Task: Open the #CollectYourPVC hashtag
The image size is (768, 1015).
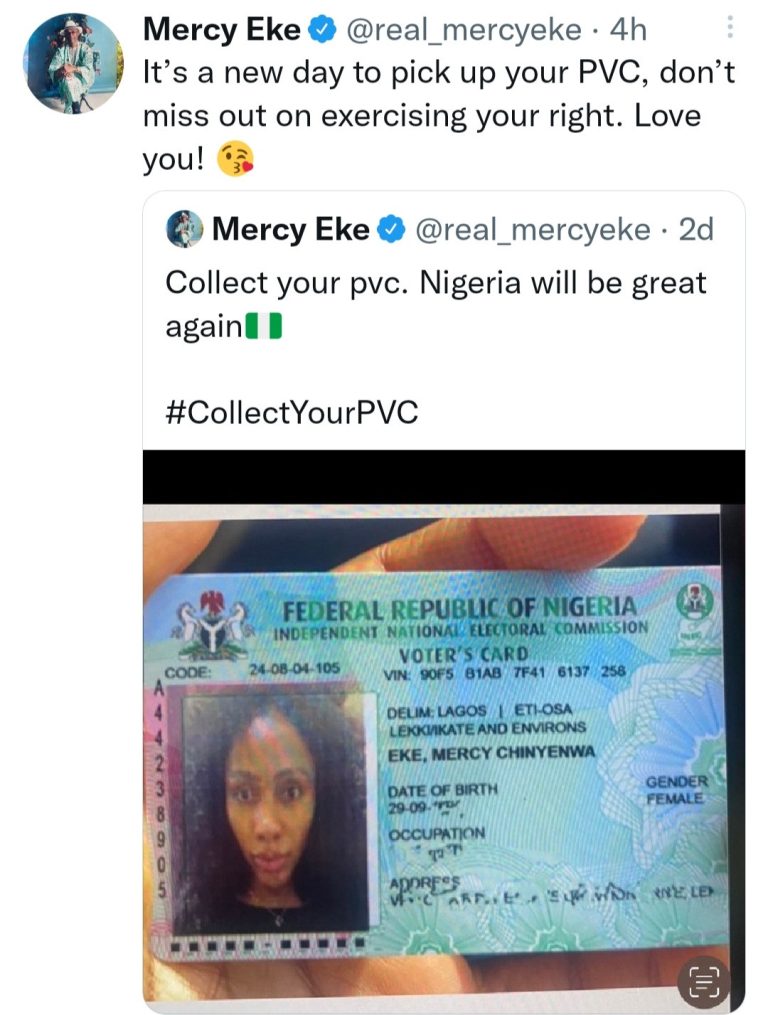Action: [x=291, y=412]
